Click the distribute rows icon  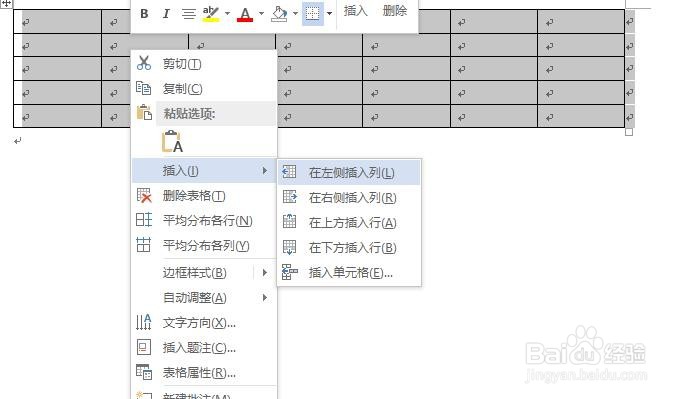coord(144,219)
